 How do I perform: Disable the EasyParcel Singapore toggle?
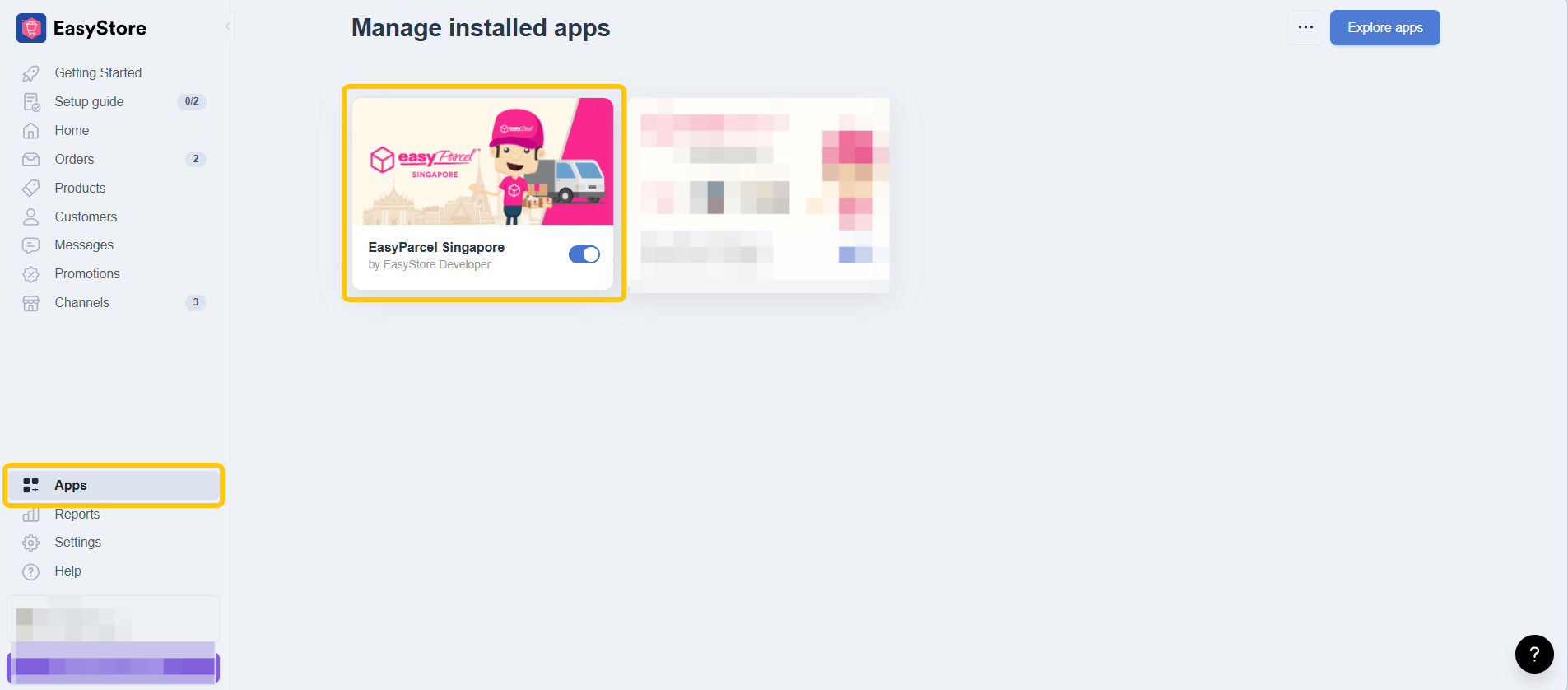tap(584, 254)
